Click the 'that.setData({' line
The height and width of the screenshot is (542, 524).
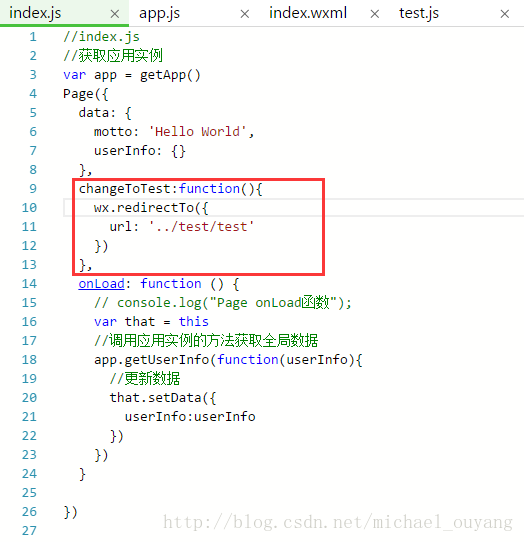(x=163, y=398)
